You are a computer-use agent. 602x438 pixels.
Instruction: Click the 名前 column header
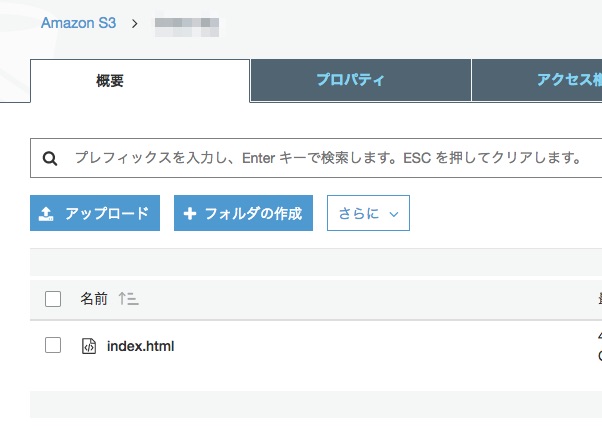coord(94,299)
